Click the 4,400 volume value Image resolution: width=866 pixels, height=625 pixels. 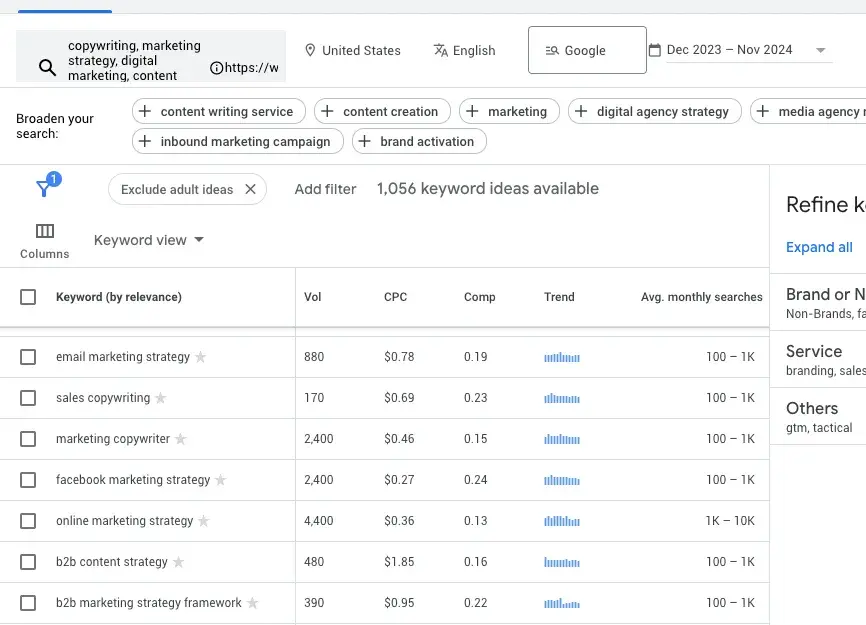pyautogui.click(x=318, y=521)
